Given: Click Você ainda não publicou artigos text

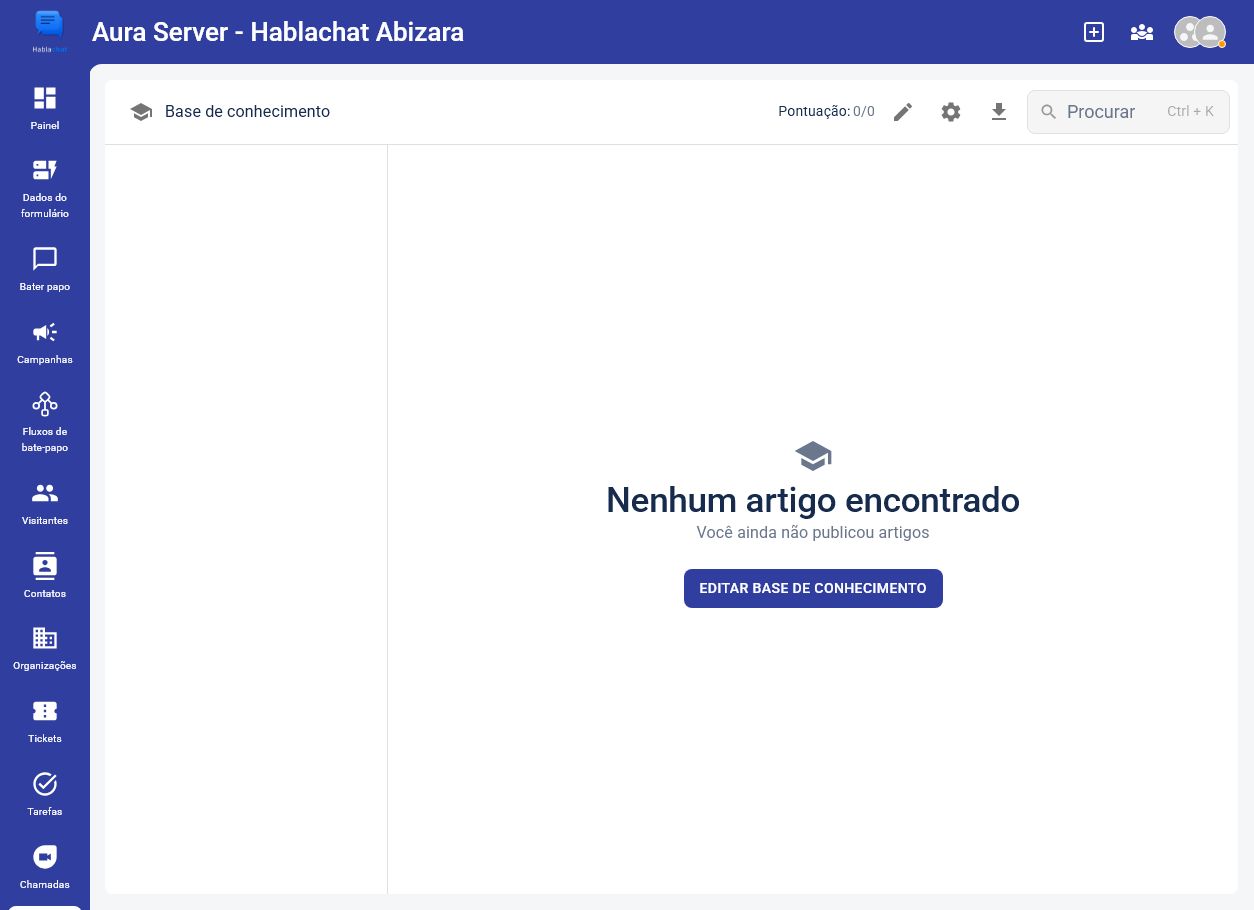Looking at the screenshot, I should pos(813,533).
